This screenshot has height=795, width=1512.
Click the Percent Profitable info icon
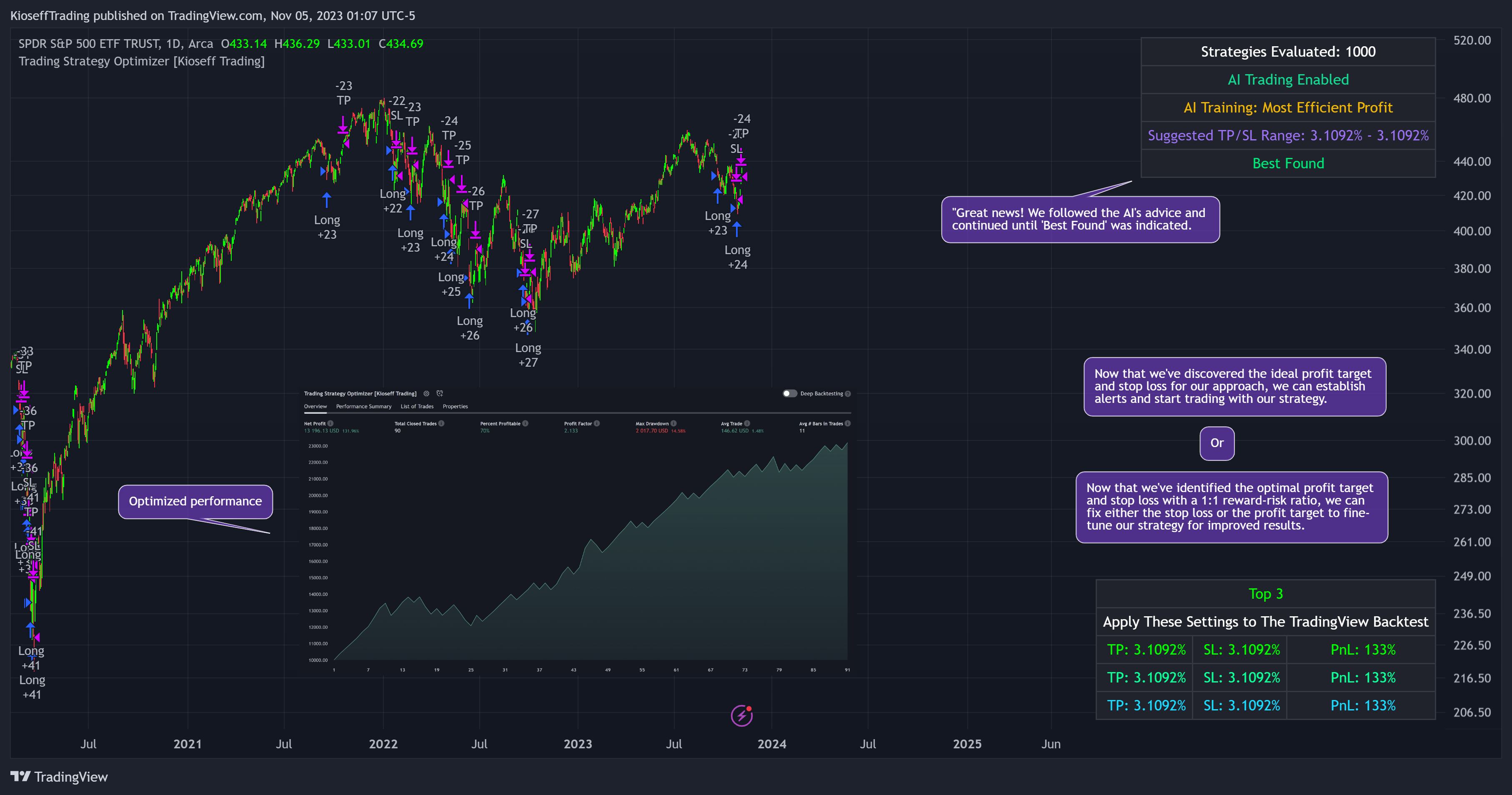526,423
